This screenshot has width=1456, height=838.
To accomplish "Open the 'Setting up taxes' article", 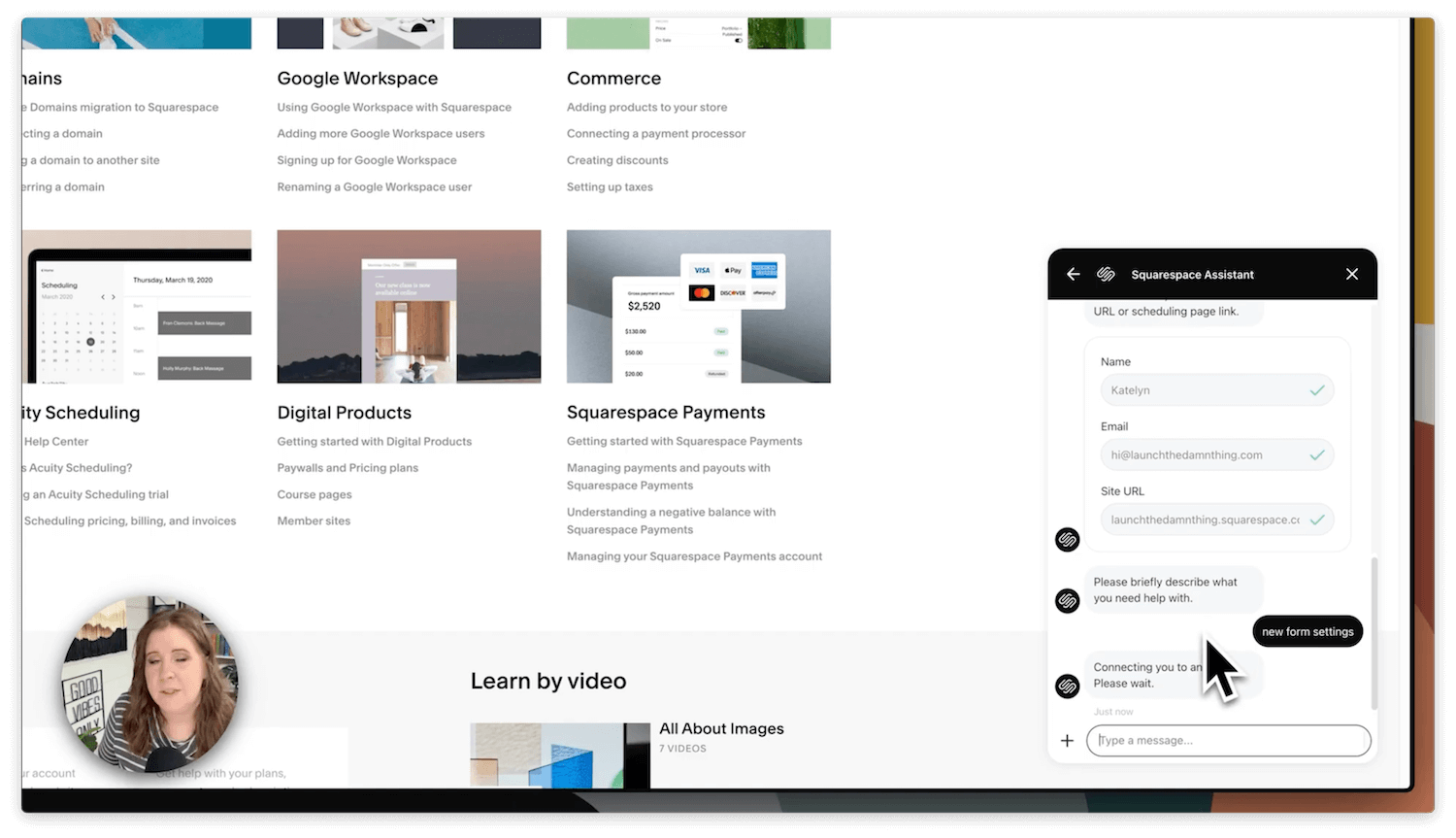I will pos(610,187).
